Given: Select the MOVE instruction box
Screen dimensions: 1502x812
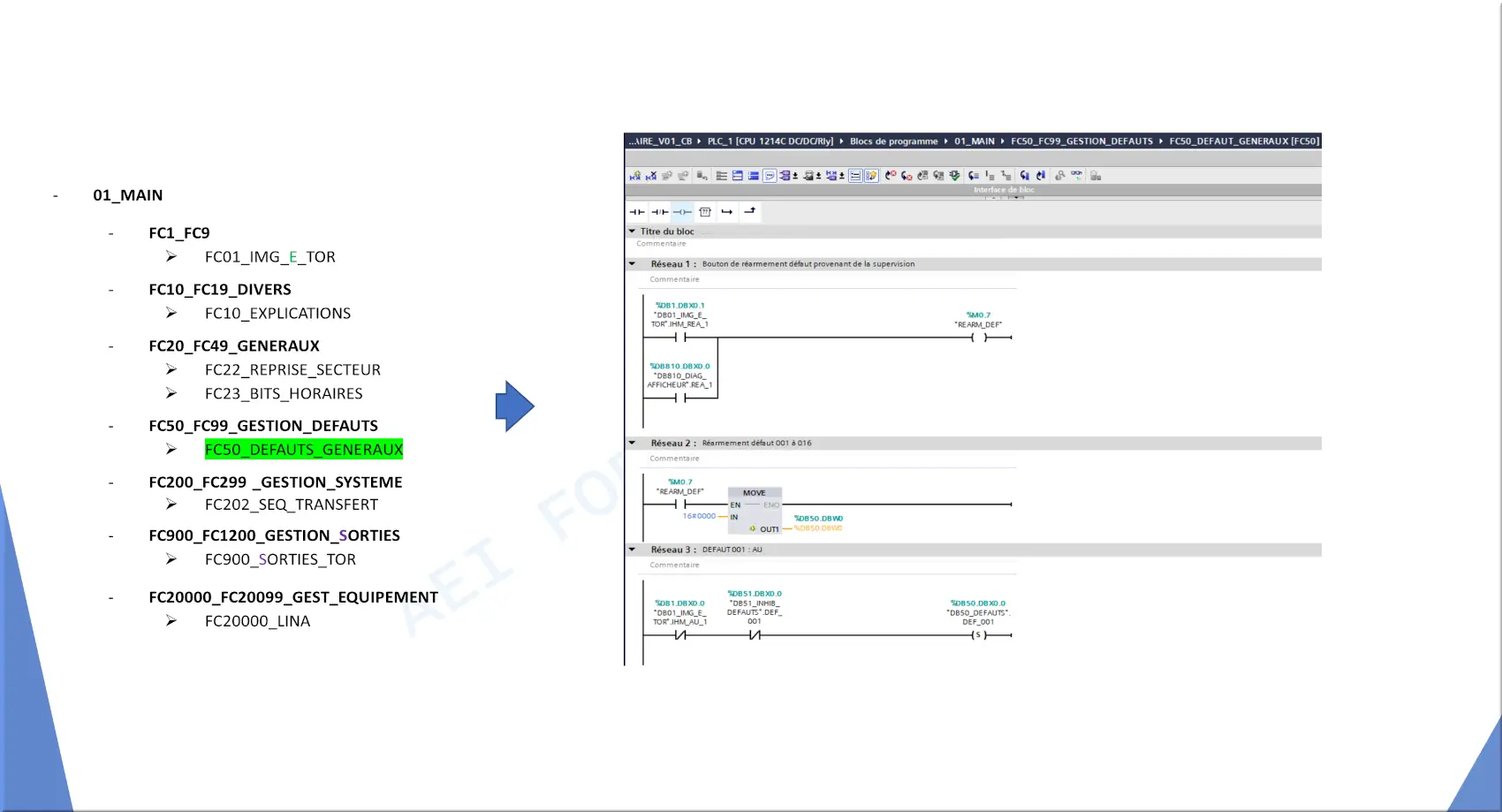Looking at the screenshot, I should [x=755, y=511].
